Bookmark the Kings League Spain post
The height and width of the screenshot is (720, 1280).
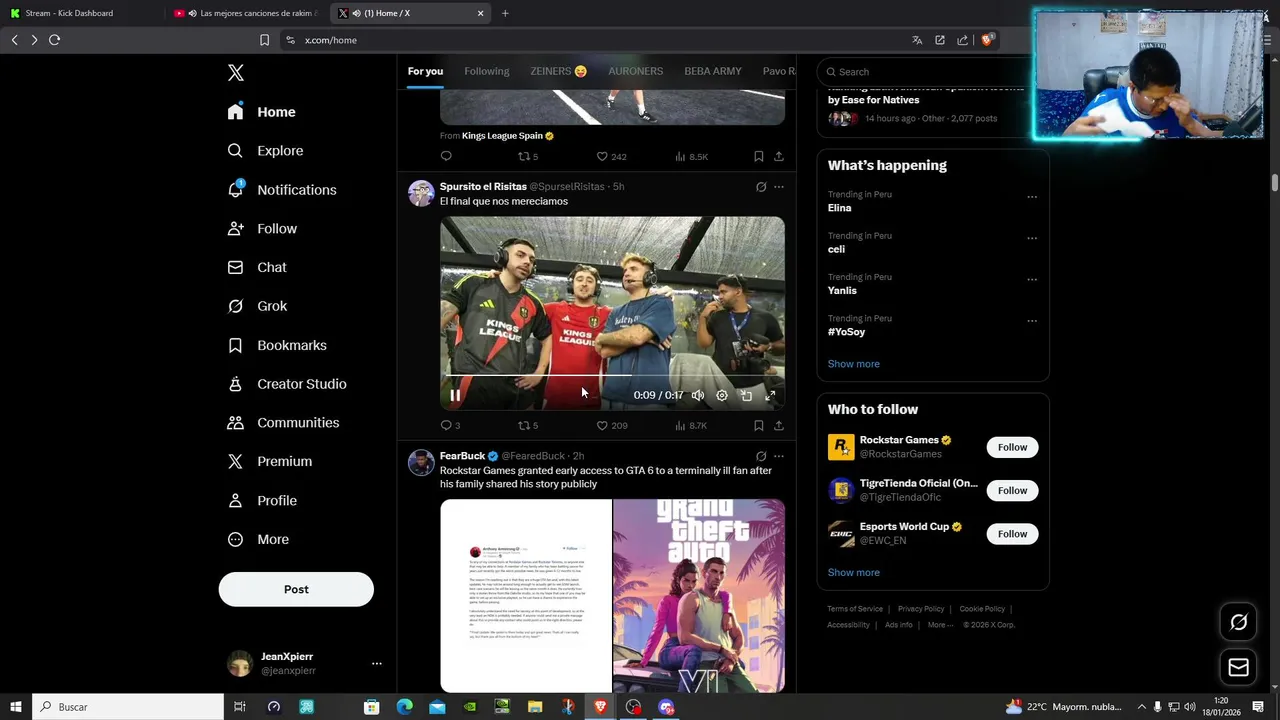coord(759,157)
